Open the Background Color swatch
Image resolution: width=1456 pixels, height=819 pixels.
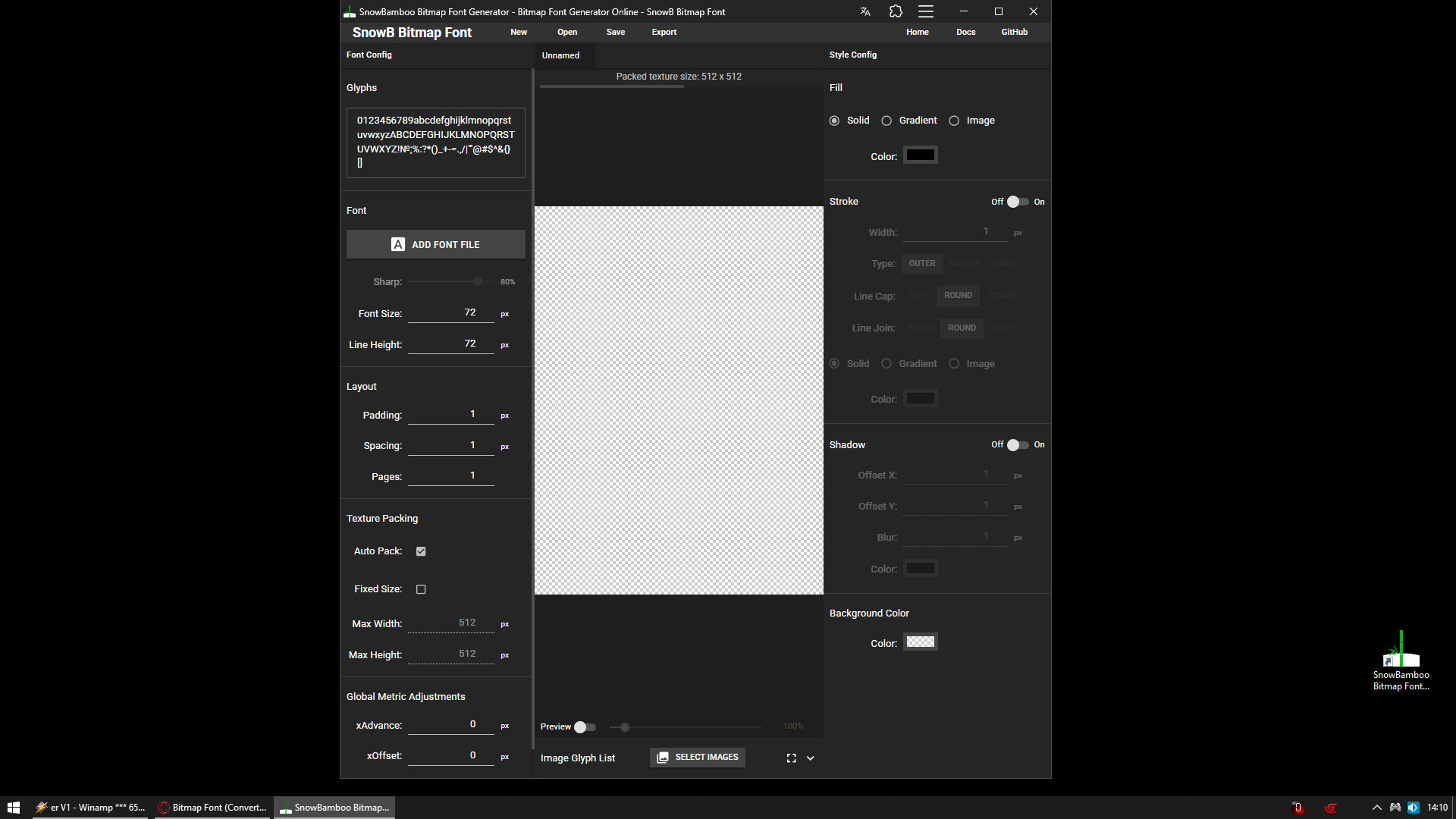[921, 642]
